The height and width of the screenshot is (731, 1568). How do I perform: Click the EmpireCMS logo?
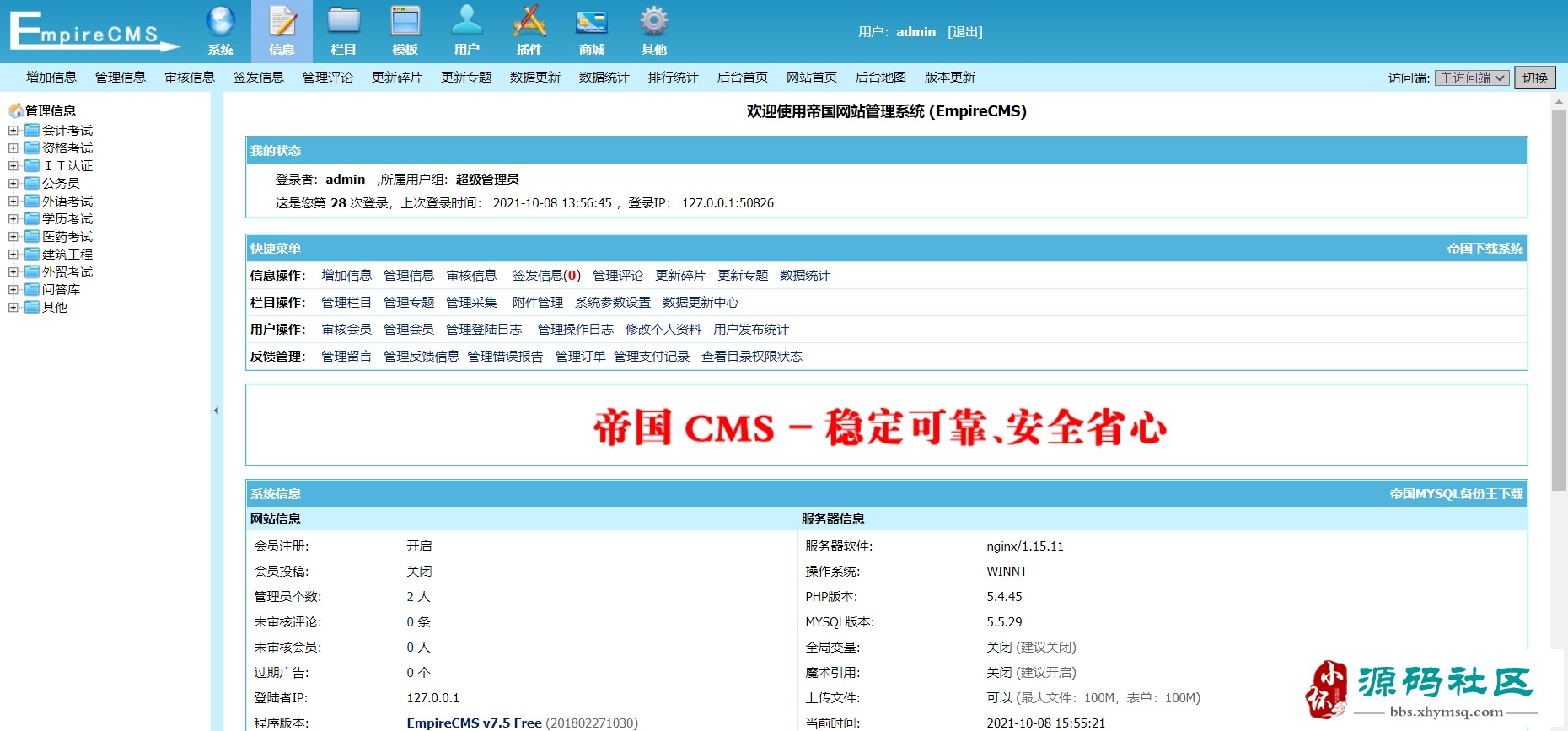point(94,31)
